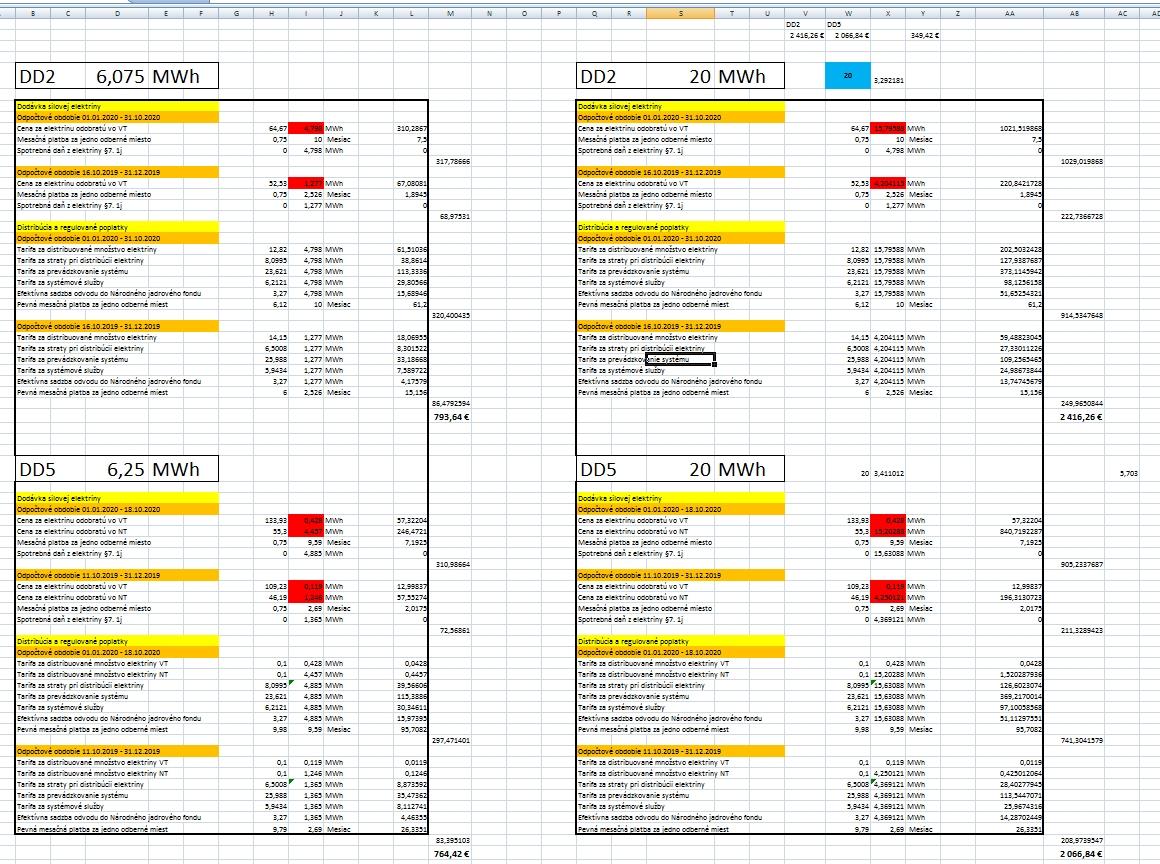Select the column M header
Viewport: 1160px width, 864px height.
pos(450,13)
